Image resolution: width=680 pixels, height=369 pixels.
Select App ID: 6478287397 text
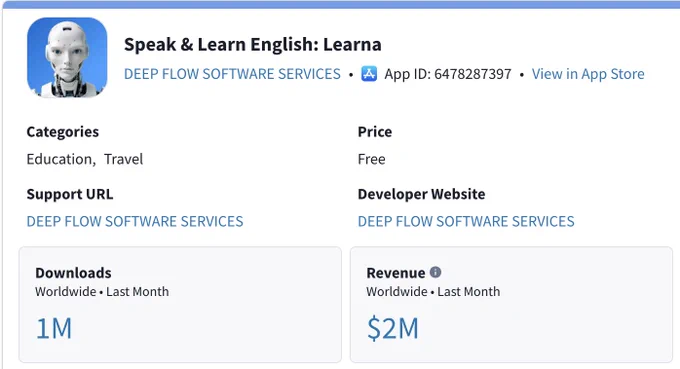[x=448, y=74]
